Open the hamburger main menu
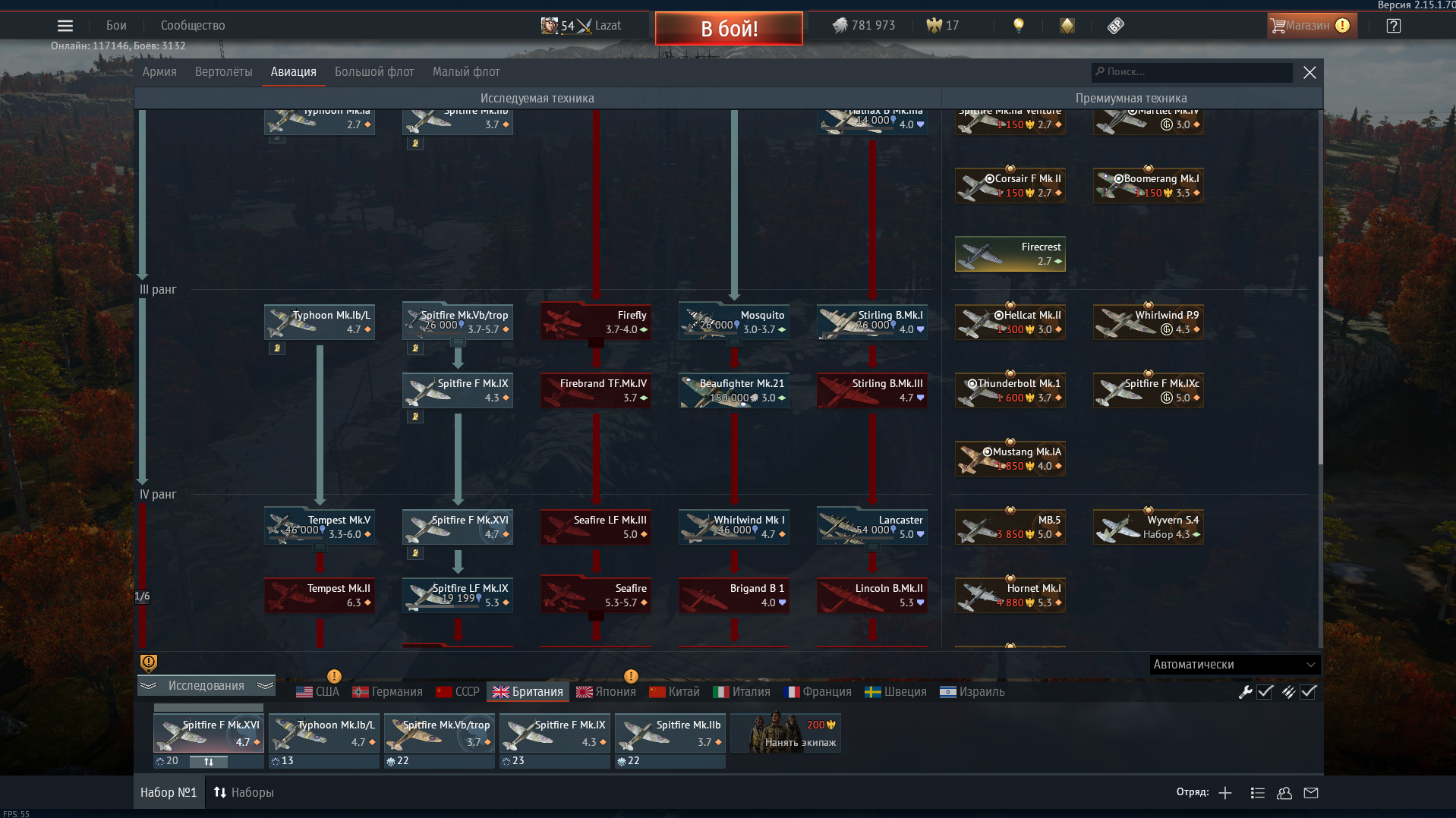 coord(65,26)
